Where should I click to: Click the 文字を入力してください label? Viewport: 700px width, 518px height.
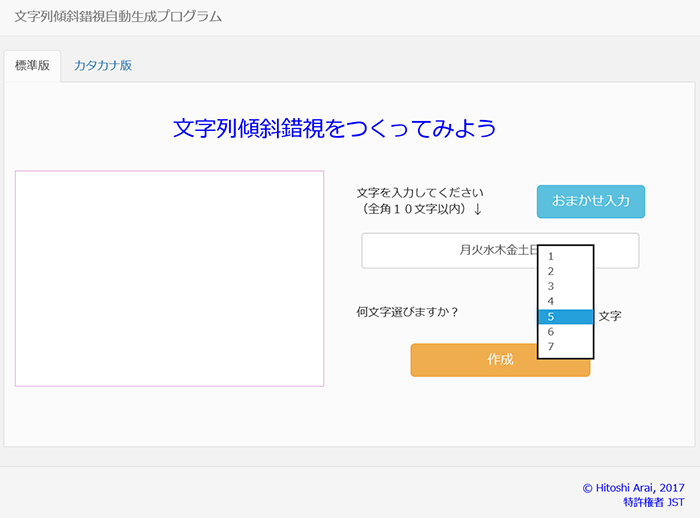point(420,193)
